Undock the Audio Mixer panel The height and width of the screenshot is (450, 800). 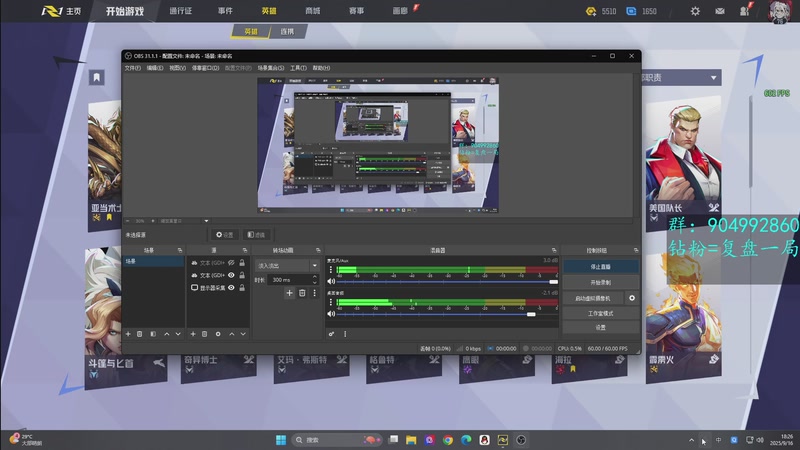tap(554, 251)
